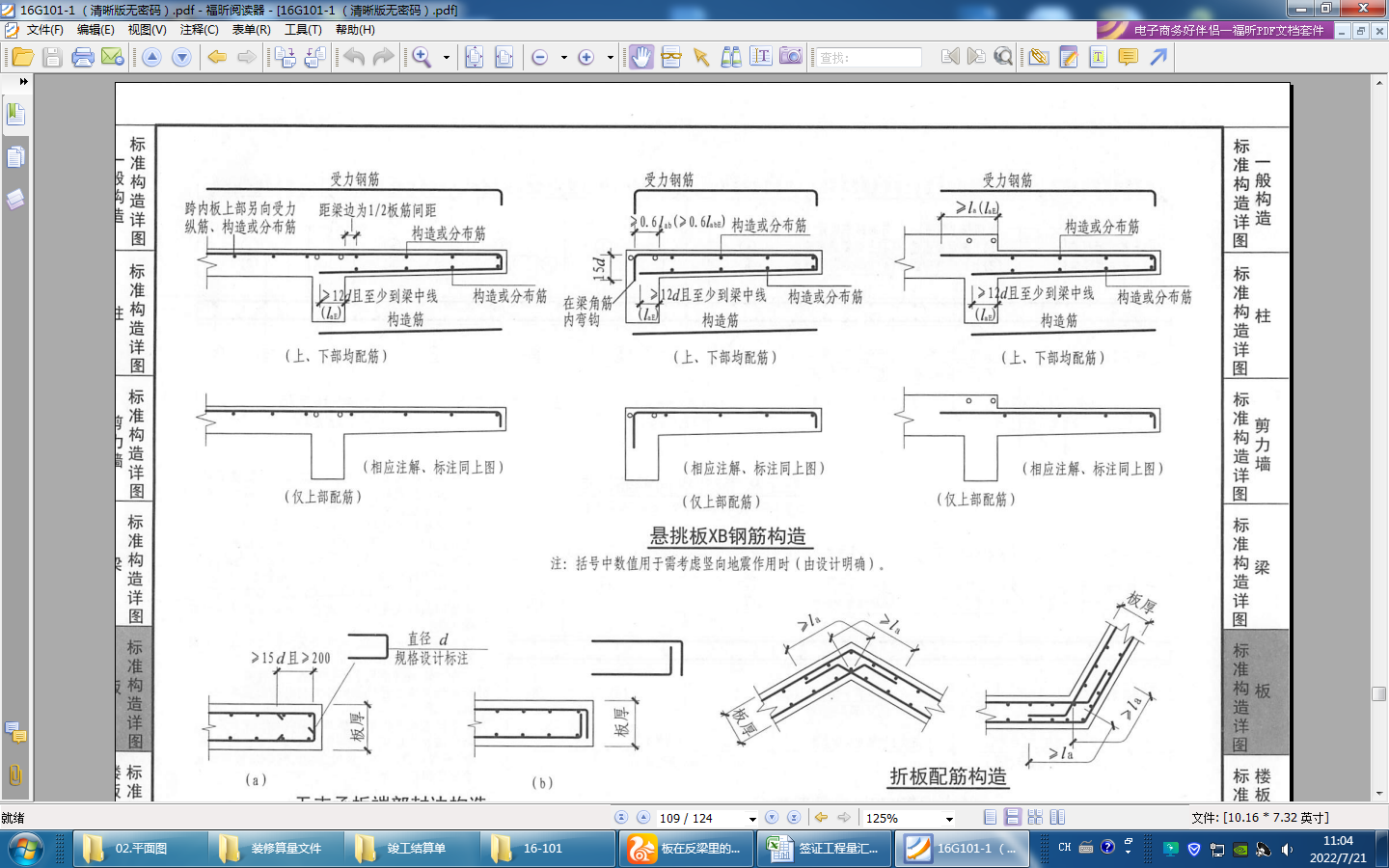Undo last action in toolbar
The image size is (1389, 868).
(x=354, y=57)
